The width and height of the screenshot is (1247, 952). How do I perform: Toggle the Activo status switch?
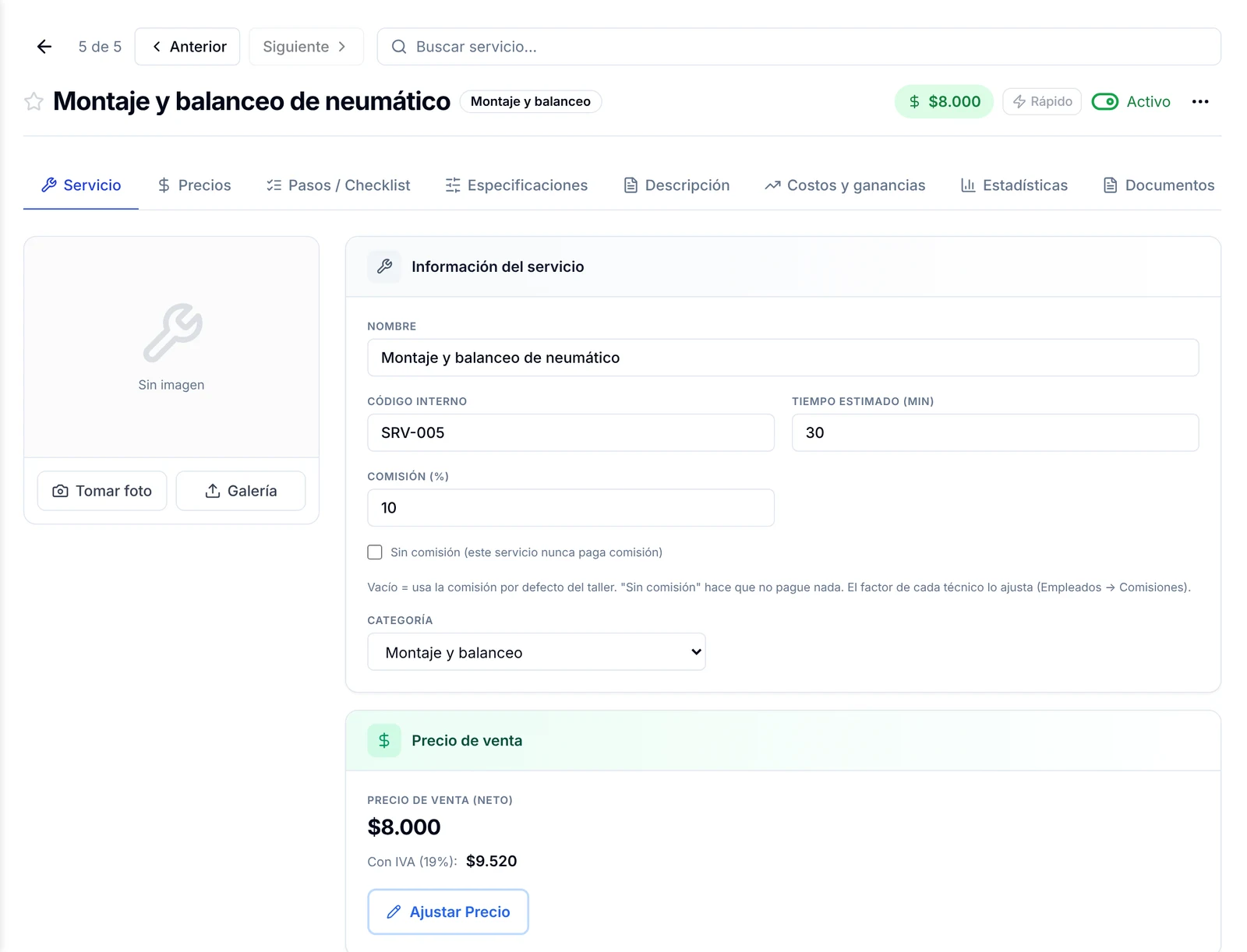tap(1105, 101)
